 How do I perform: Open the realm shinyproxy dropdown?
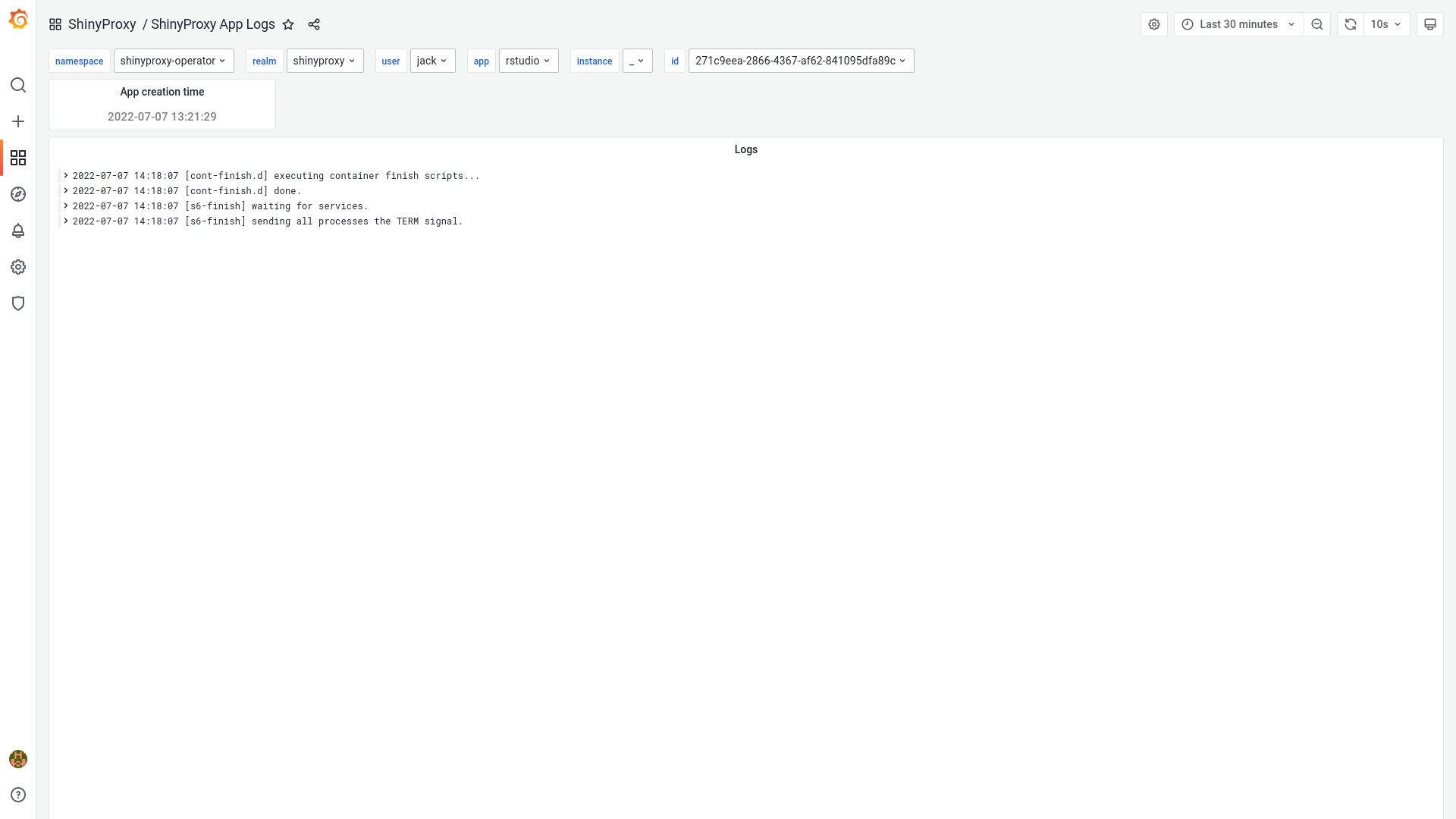tap(325, 61)
